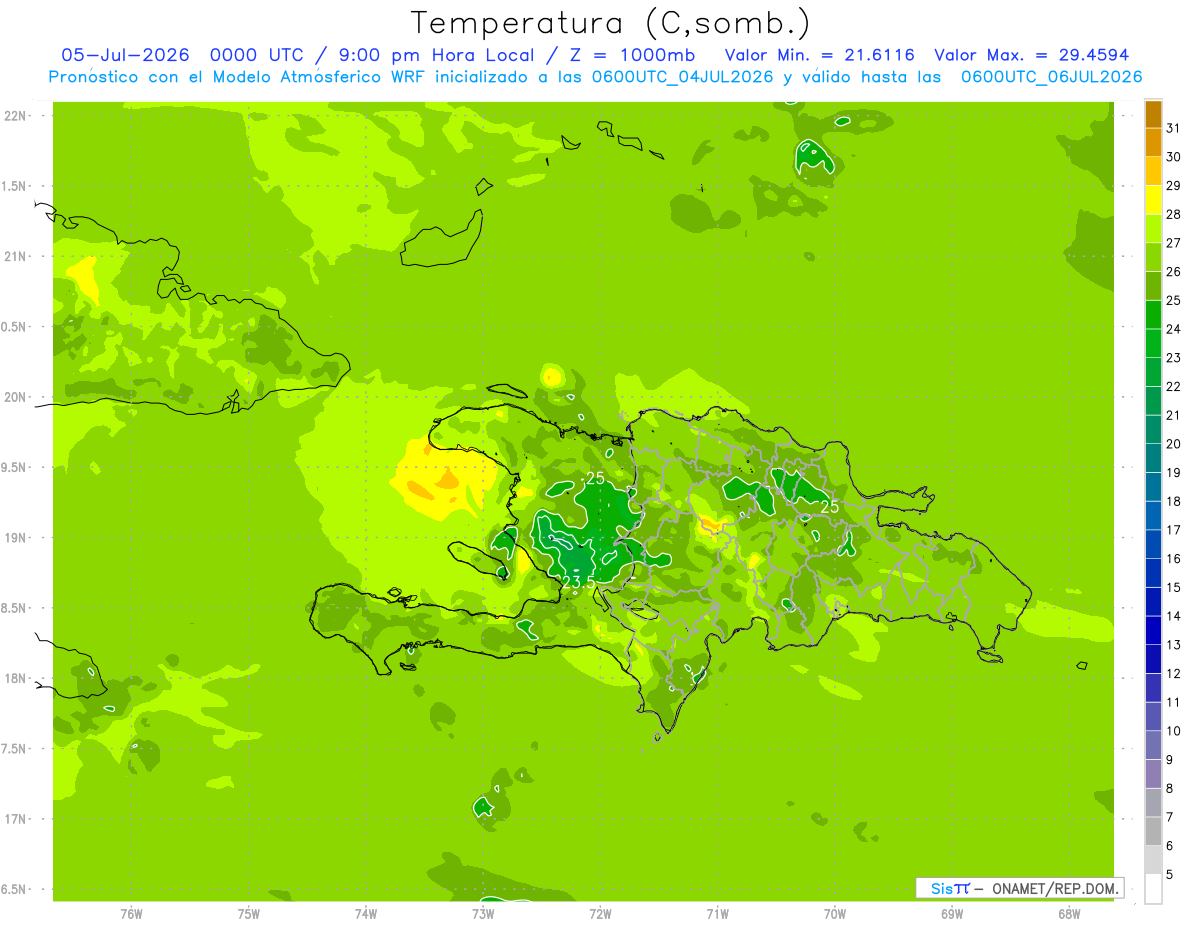The width and height of the screenshot is (1200, 927).
Task: Click the legend value '14'
Action: [1173, 616]
